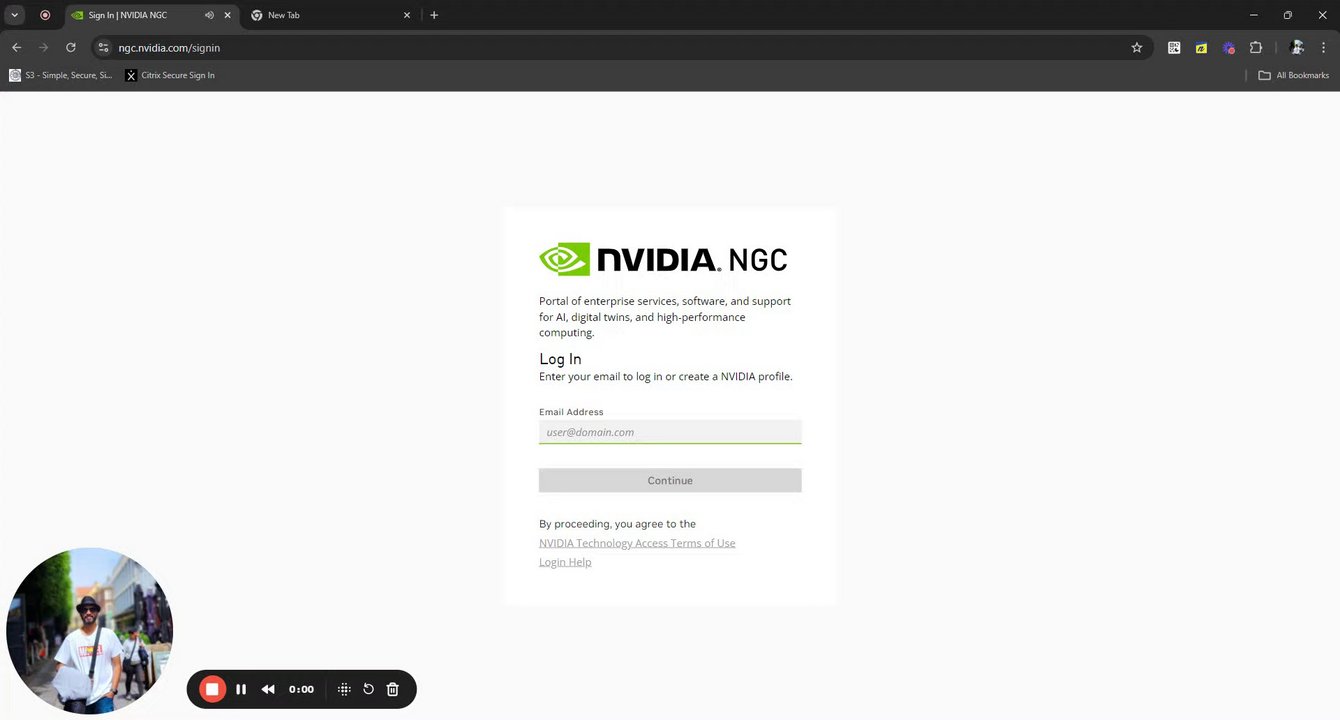Minimize the browser window

point(1254,15)
